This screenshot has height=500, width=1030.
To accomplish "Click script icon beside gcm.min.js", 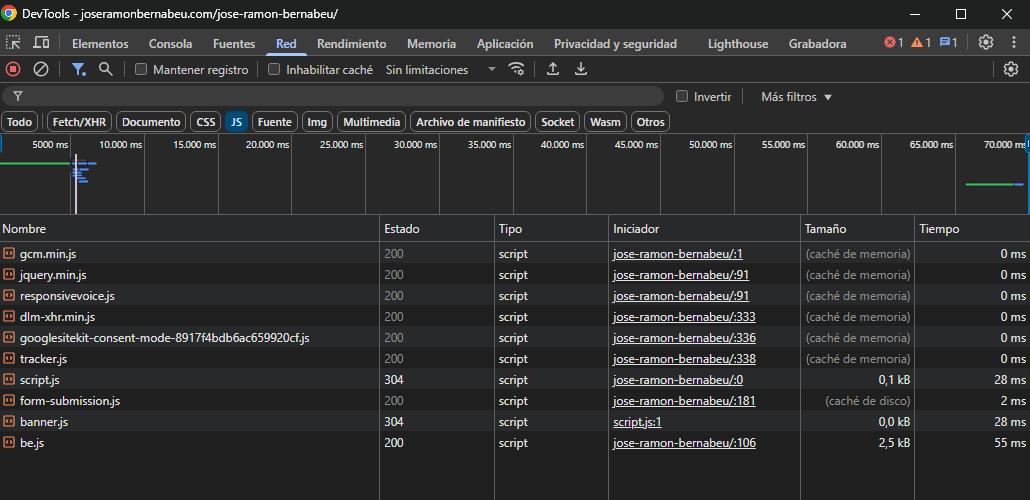I will [9, 254].
